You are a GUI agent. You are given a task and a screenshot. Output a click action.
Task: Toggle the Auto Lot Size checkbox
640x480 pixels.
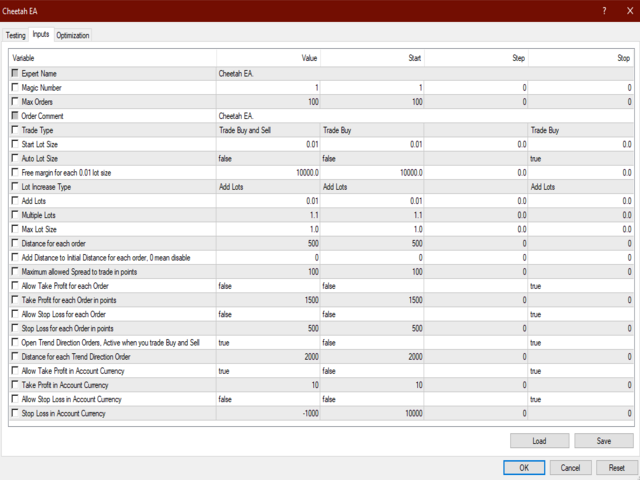tap(15, 158)
